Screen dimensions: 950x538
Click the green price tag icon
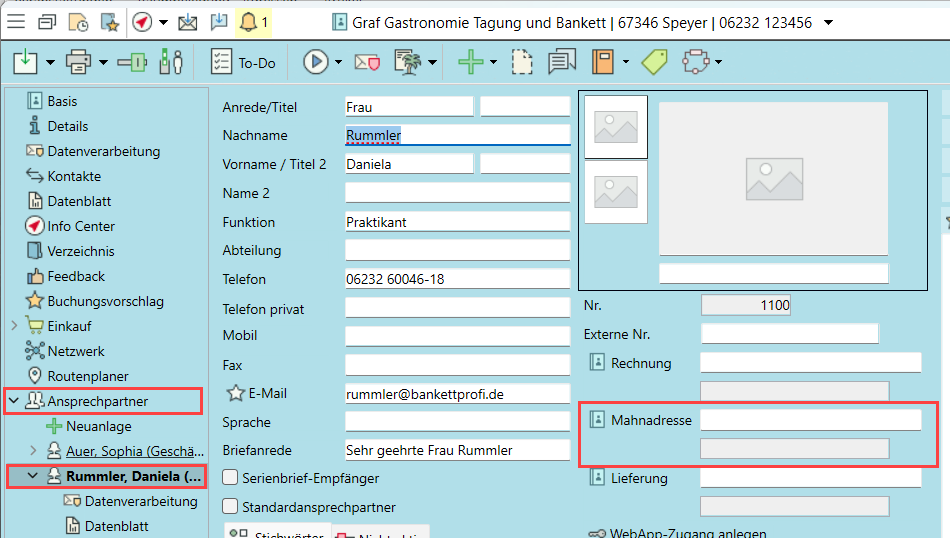(654, 63)
